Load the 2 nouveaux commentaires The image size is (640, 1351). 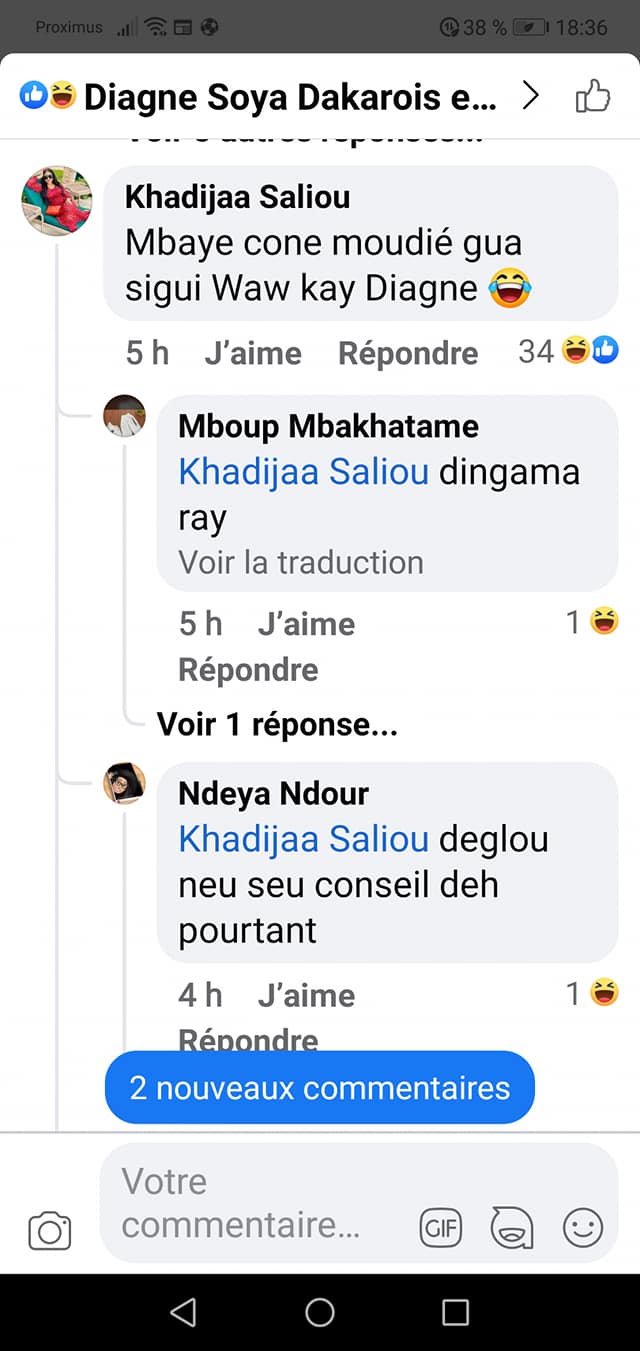pyautogui.click(x=319, y=1088)
